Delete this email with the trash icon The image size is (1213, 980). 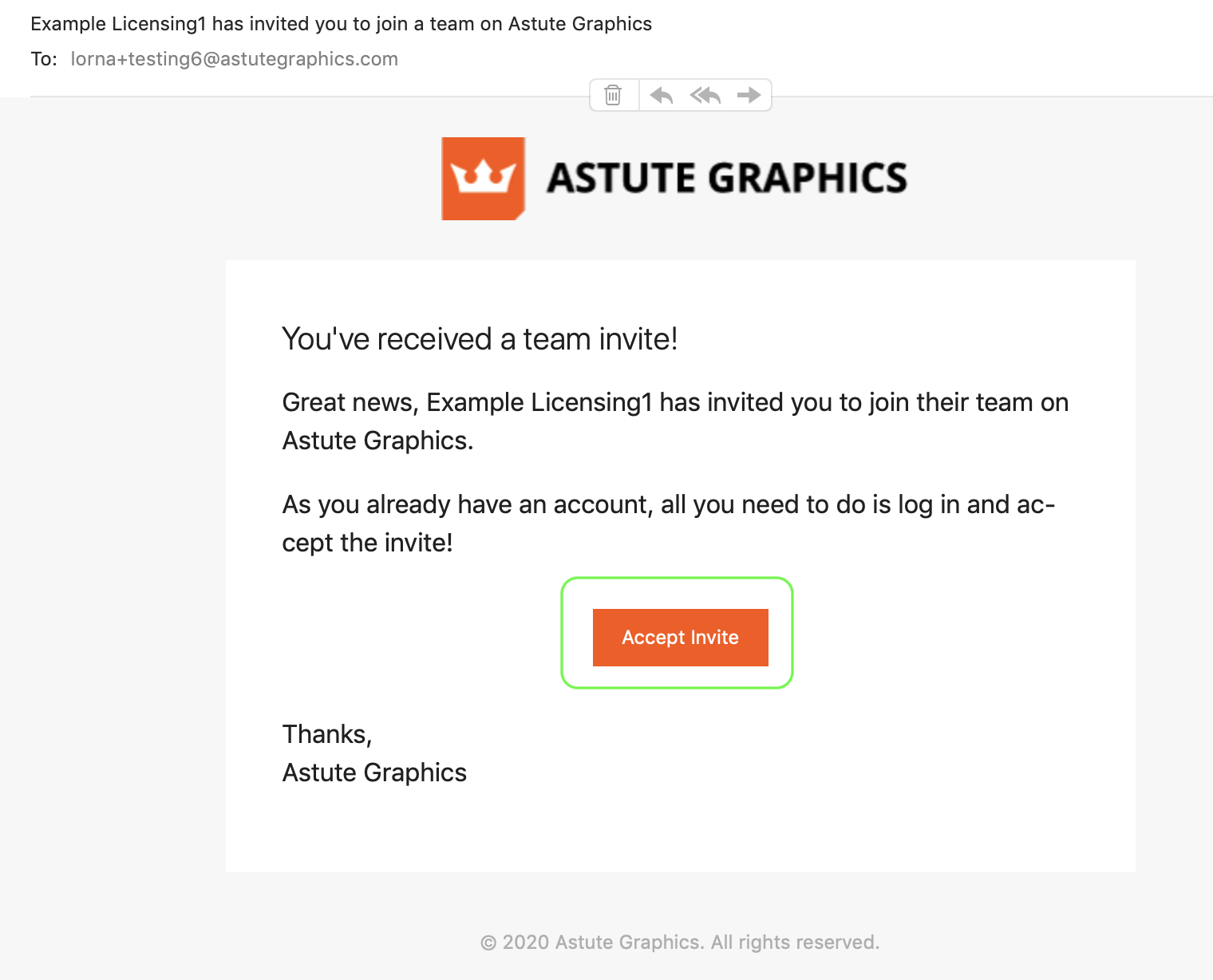pyautogui.click(x=613, y=95)
